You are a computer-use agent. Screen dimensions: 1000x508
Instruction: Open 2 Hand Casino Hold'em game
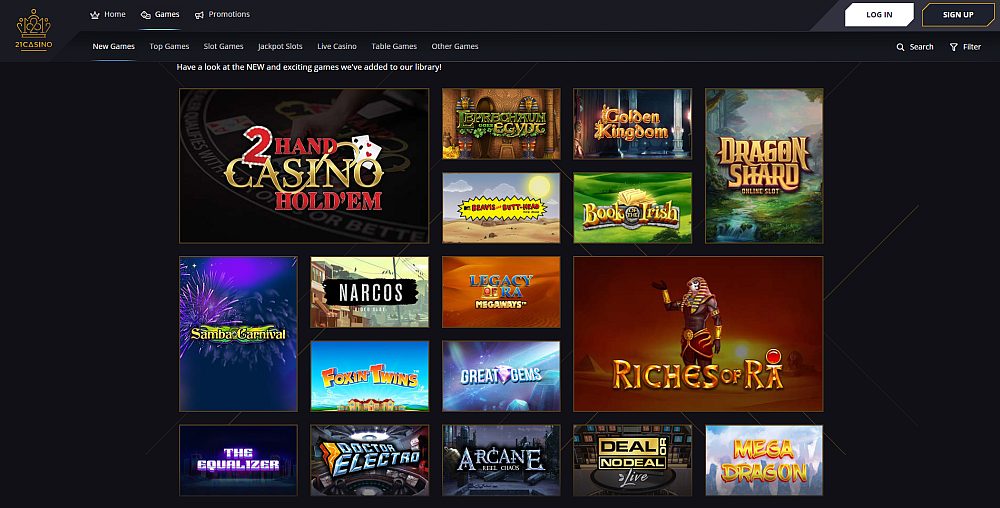pos(304,166)
